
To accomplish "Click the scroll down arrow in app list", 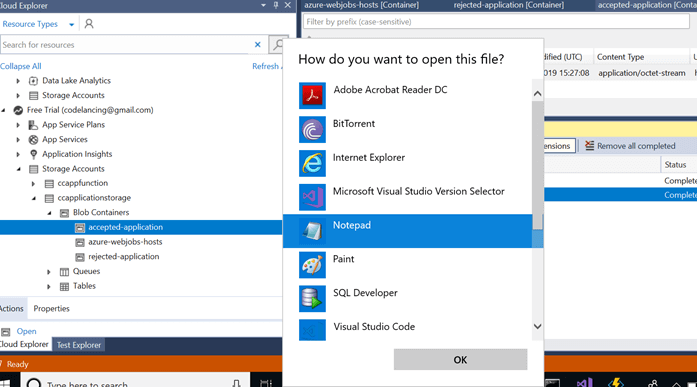I will pos(537,327).
